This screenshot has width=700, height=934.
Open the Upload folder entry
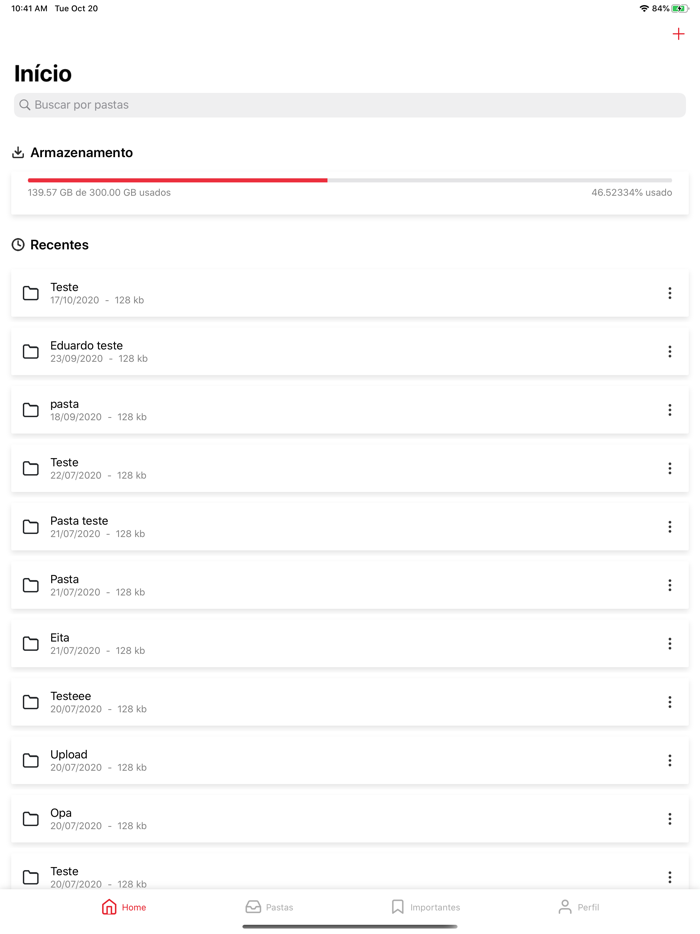[300, 761]
